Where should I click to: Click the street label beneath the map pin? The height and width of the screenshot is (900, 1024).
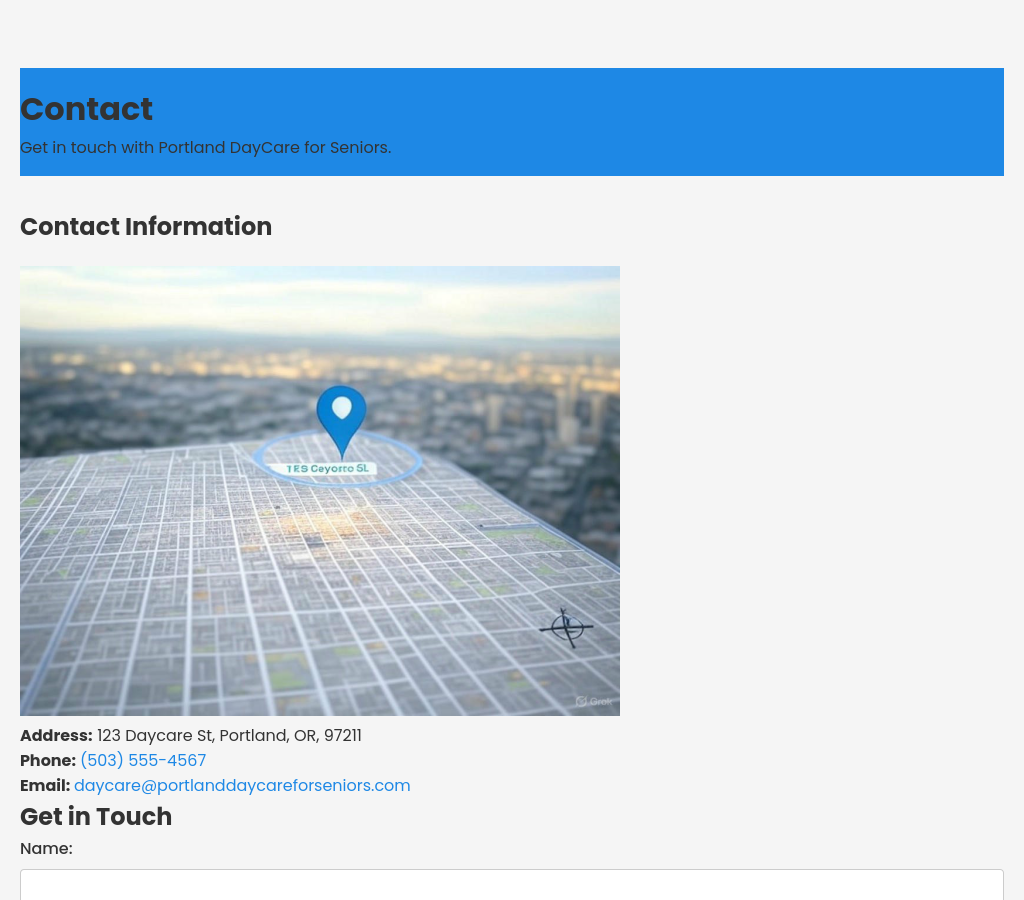pyautogui.click(x=328, y=468)
